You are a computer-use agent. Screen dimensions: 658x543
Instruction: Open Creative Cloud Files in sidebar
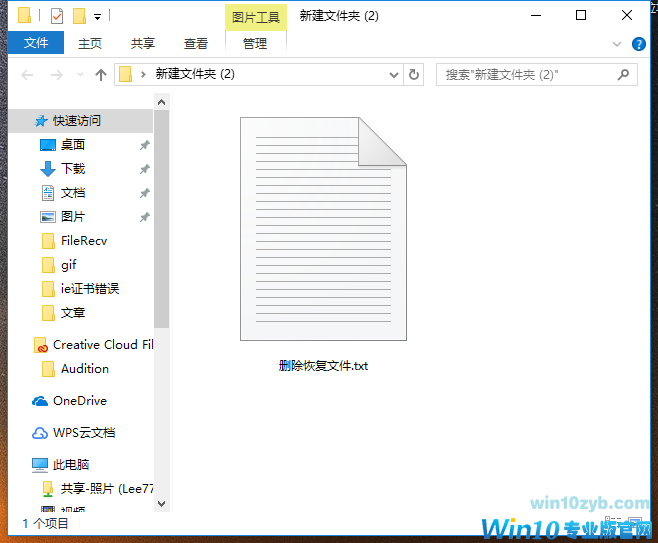pos(102,345)
